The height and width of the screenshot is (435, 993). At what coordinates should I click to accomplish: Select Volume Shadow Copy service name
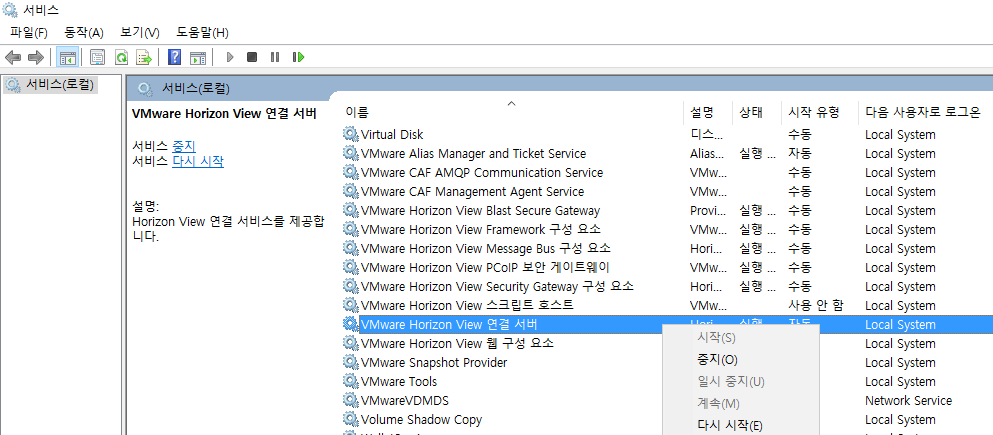point(421,419)
